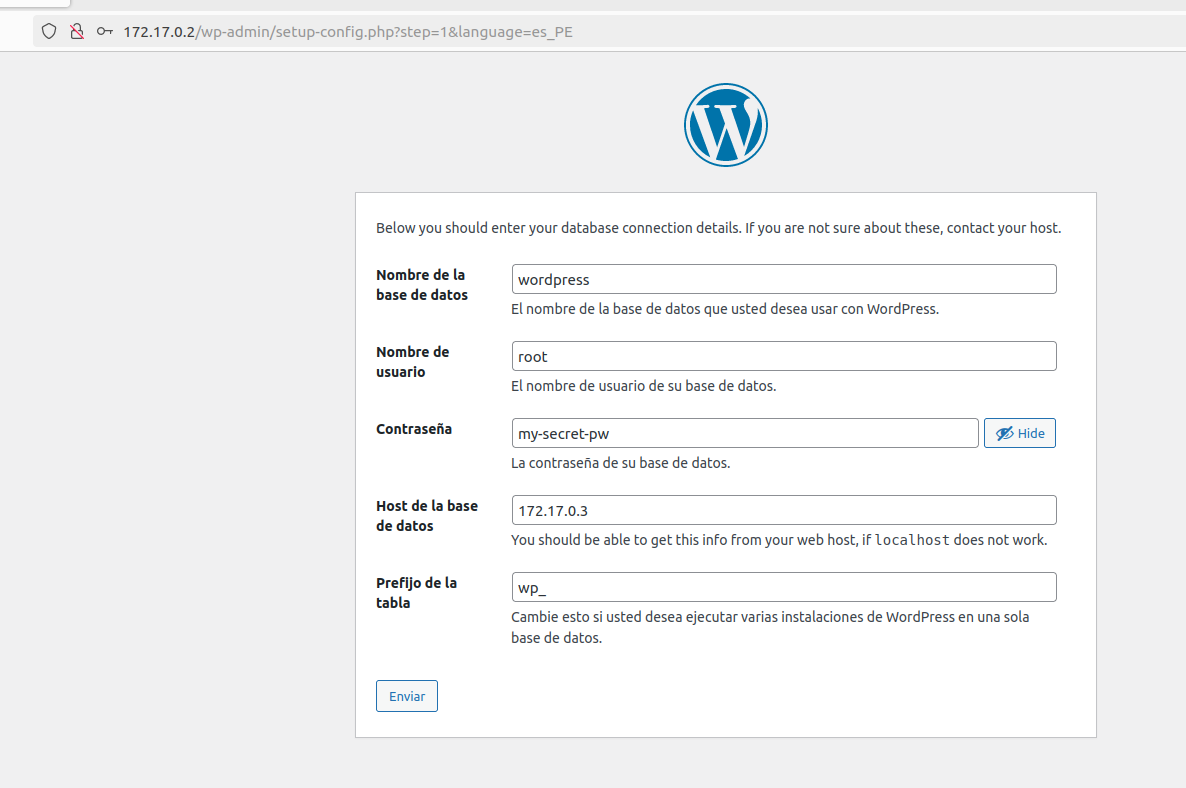Open the insecure connection lock icon
The width and height of the screenshot is (1186, 788).
pos(76,32)
